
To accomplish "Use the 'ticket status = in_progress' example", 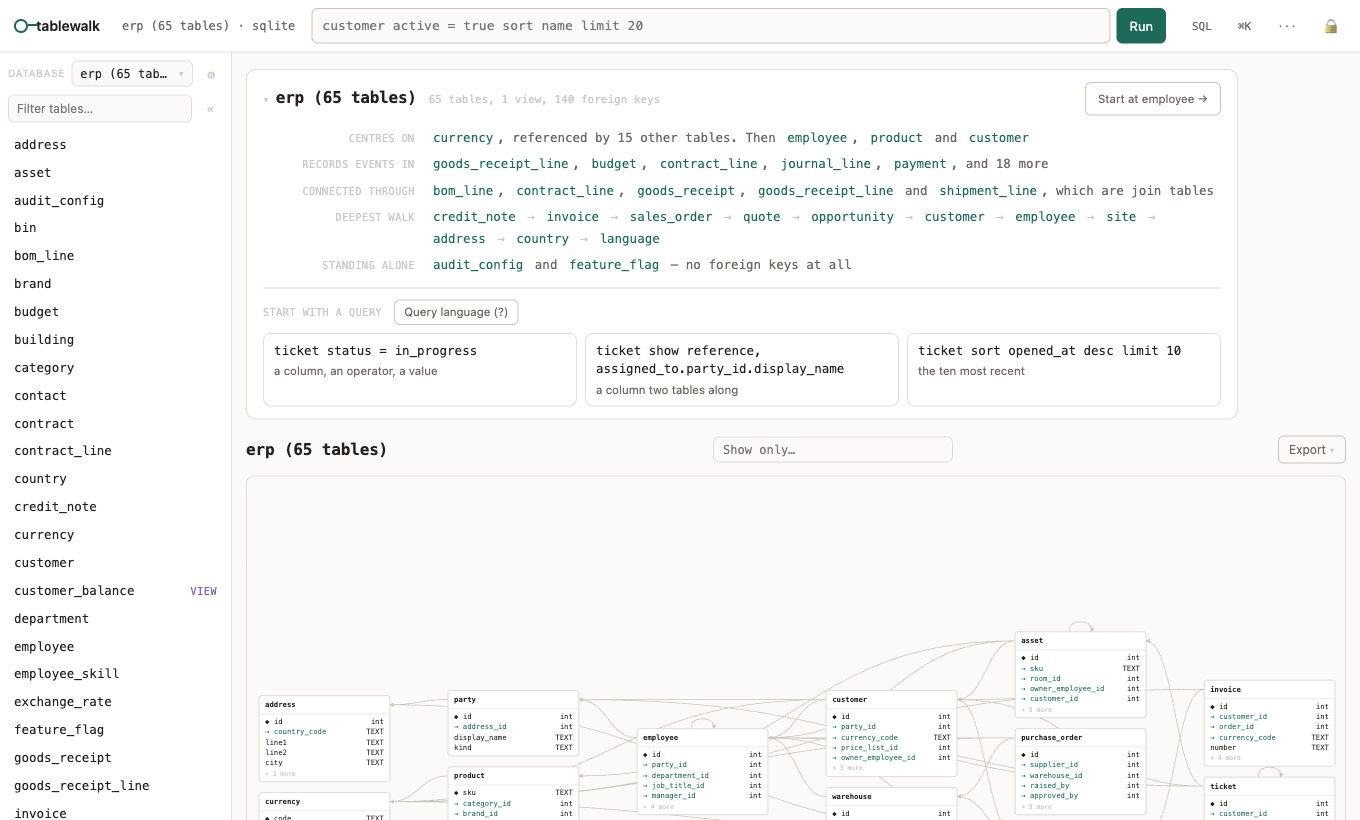I will coord(420,369).
